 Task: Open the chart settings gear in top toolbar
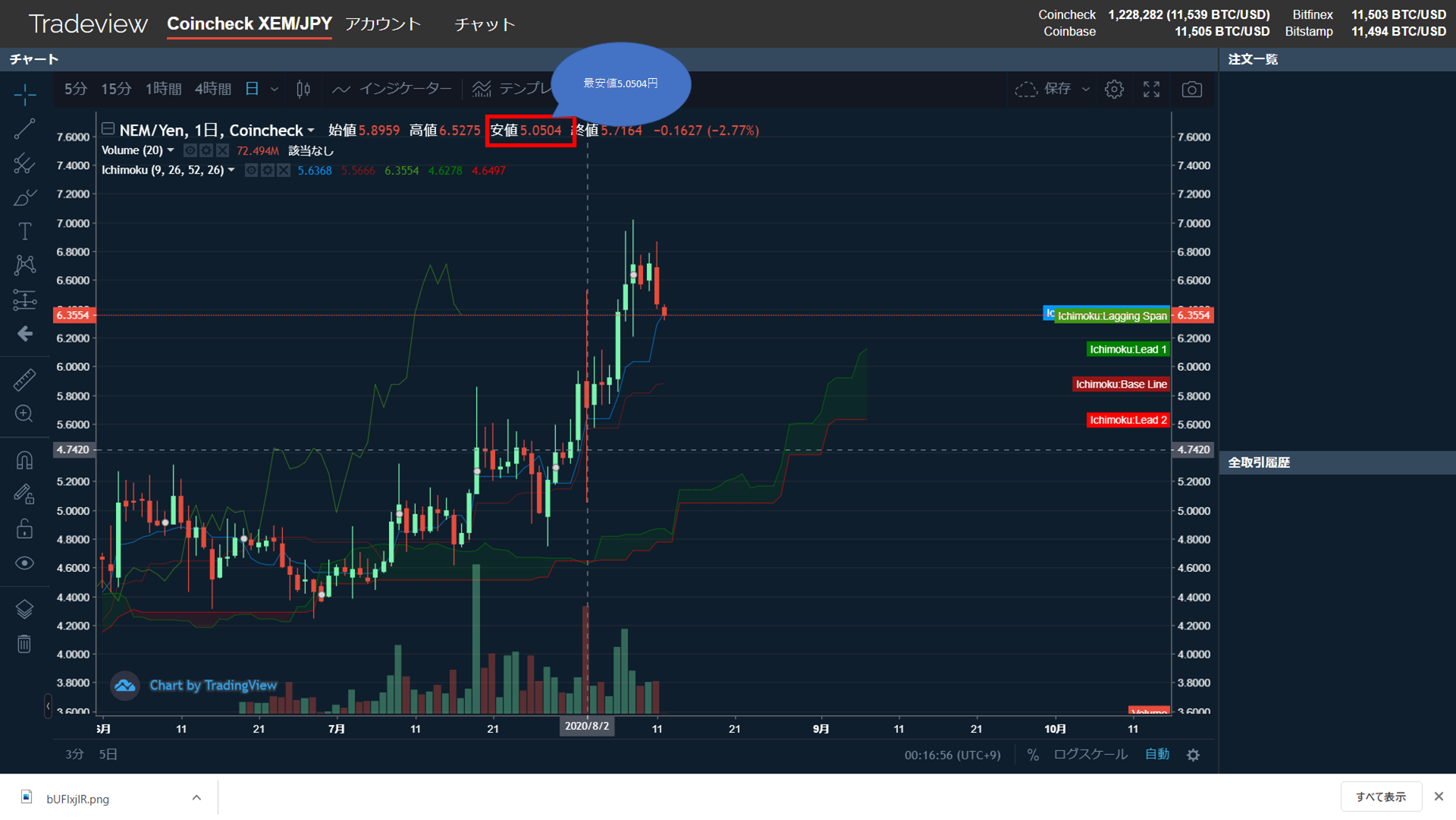[1114, 90]
